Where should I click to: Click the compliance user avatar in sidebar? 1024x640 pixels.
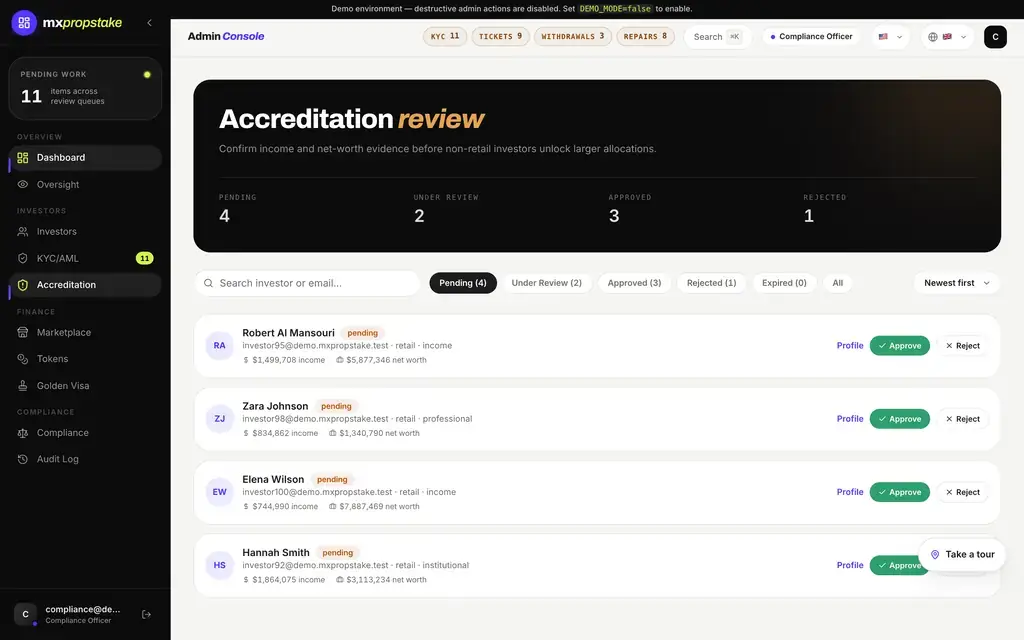click(25, 615)
